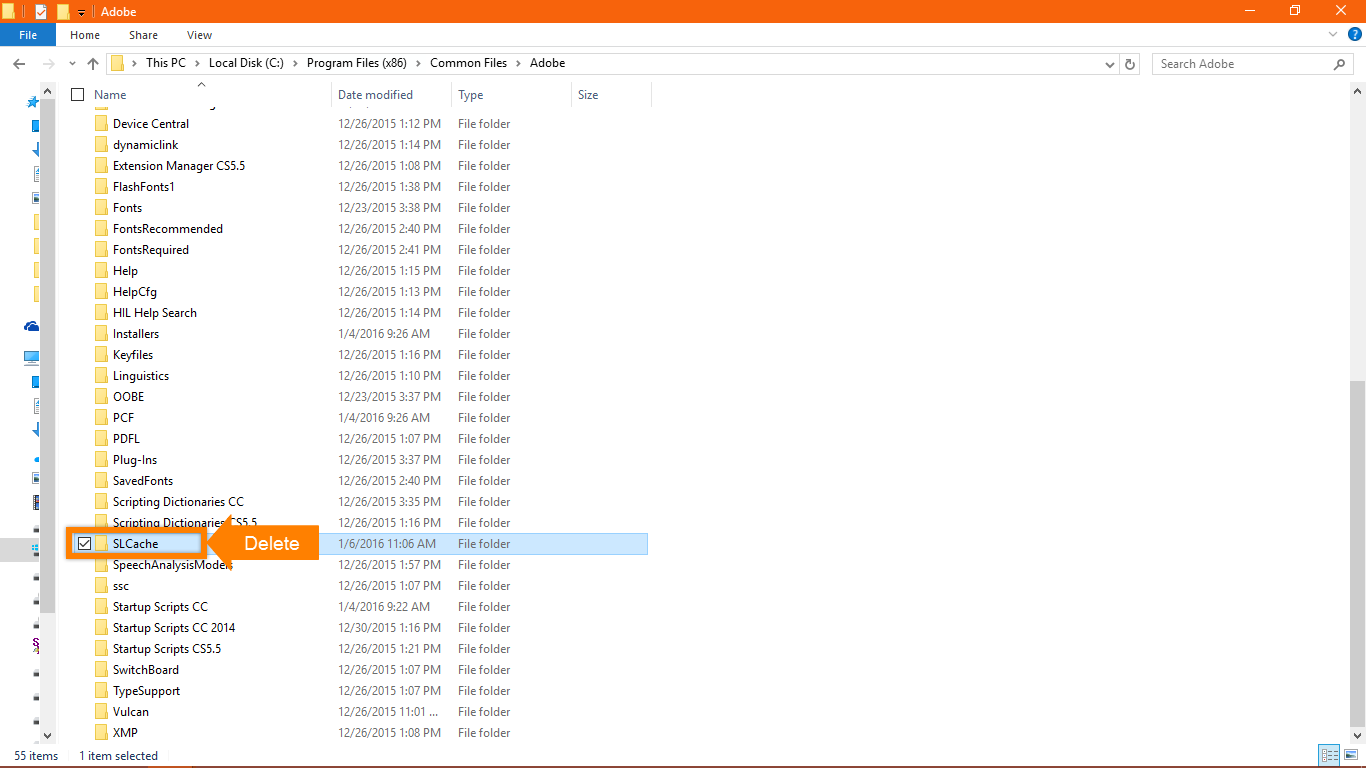Image resolution: width=1366 pixels, height=768 pixels.
Task: Select the Startup Scripts CC 2014 name
Action: 174,628
